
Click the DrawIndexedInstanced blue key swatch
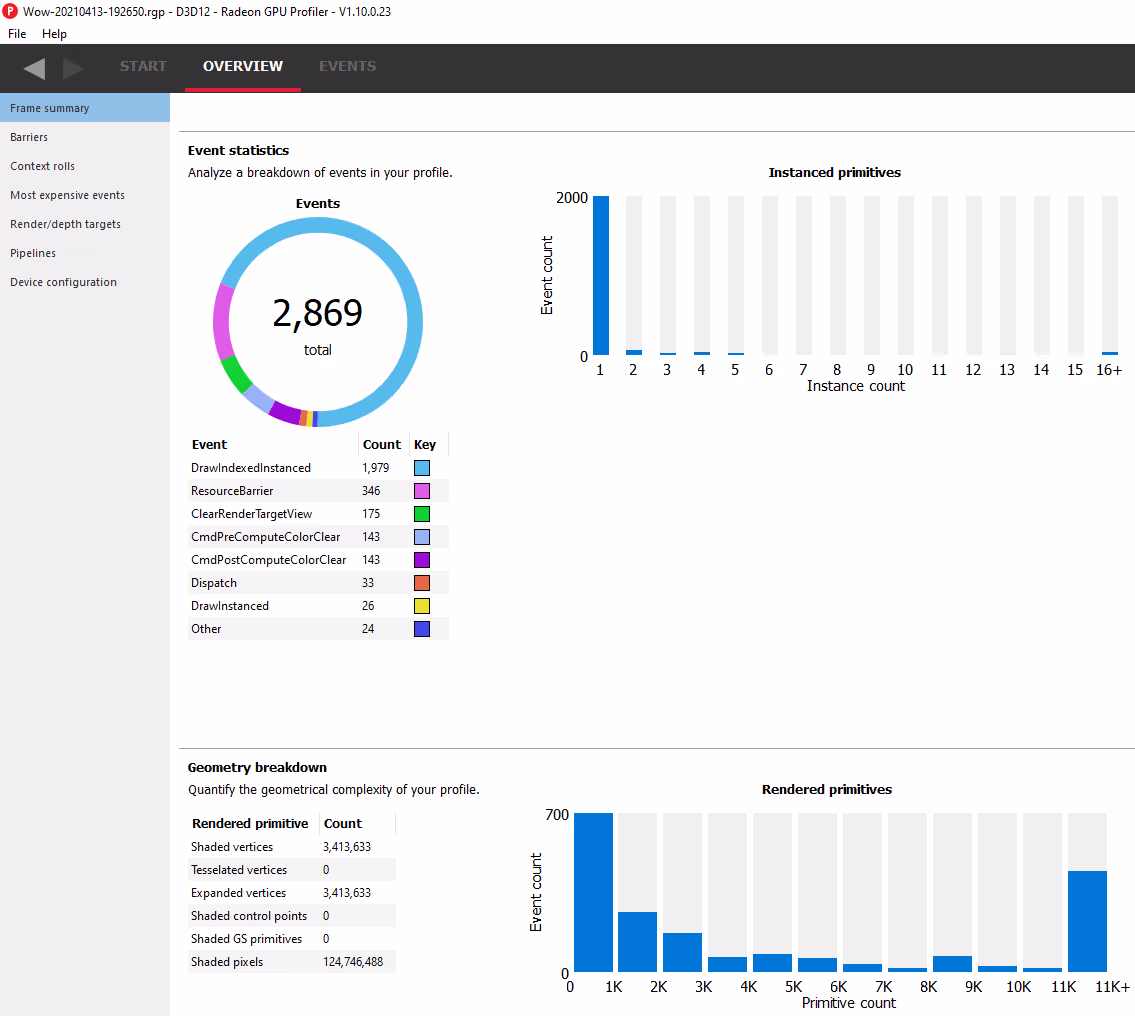pos(422,468)
